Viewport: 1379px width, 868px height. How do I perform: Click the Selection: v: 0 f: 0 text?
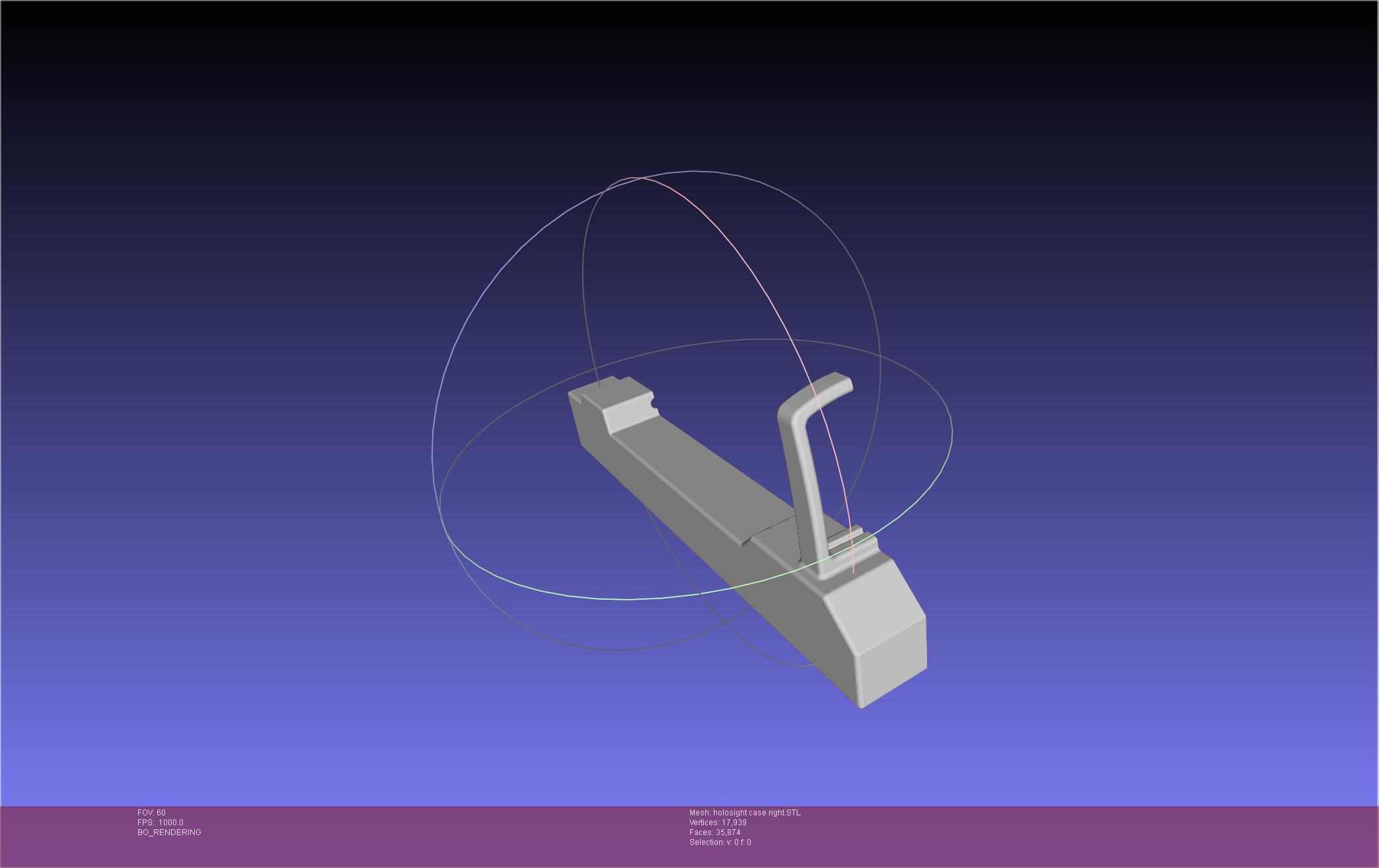click(720, 842)
